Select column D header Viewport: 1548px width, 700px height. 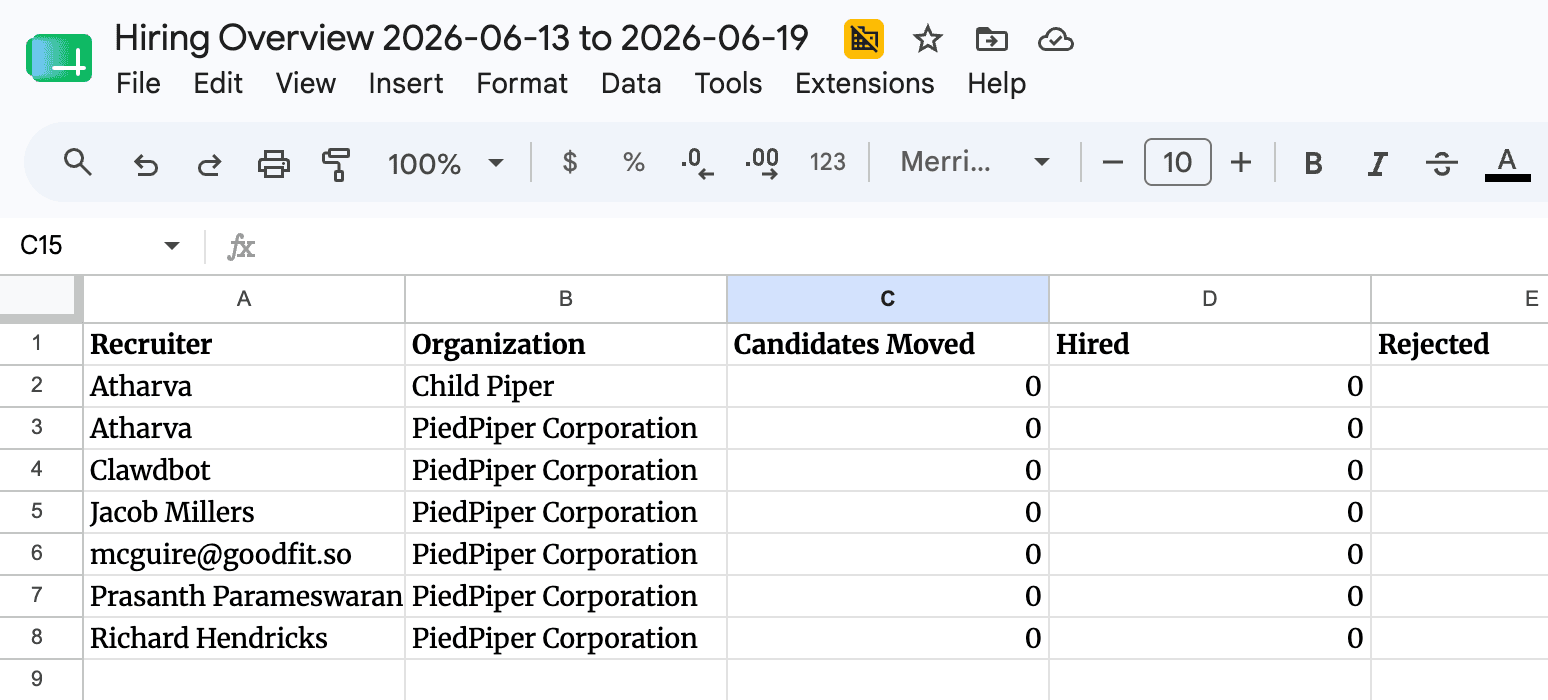1210,299
